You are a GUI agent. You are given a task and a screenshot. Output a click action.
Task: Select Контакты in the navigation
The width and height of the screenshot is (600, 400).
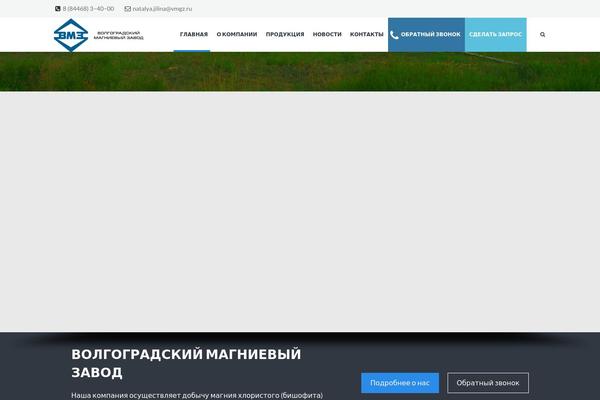click(x=367, y=34)
